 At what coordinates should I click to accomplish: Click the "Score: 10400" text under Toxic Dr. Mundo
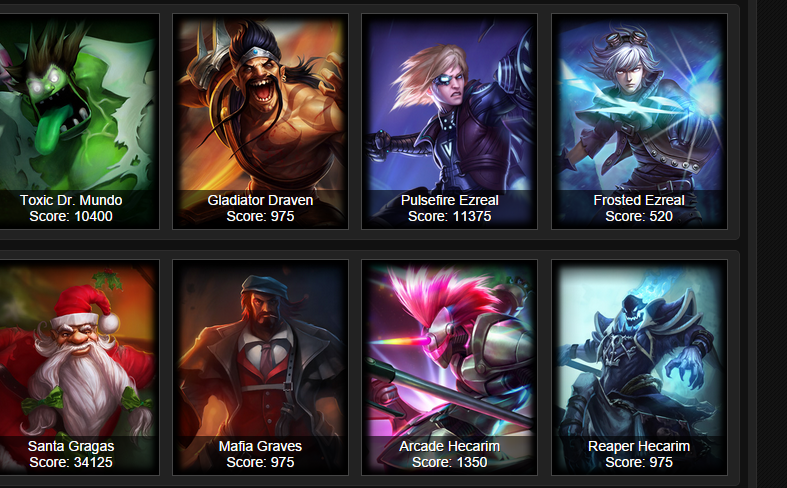[71, 216]
